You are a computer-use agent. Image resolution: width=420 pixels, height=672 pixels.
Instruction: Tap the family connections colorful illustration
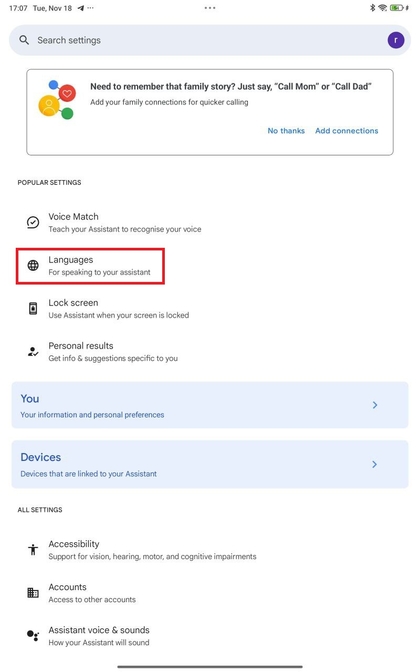point(57,100)
